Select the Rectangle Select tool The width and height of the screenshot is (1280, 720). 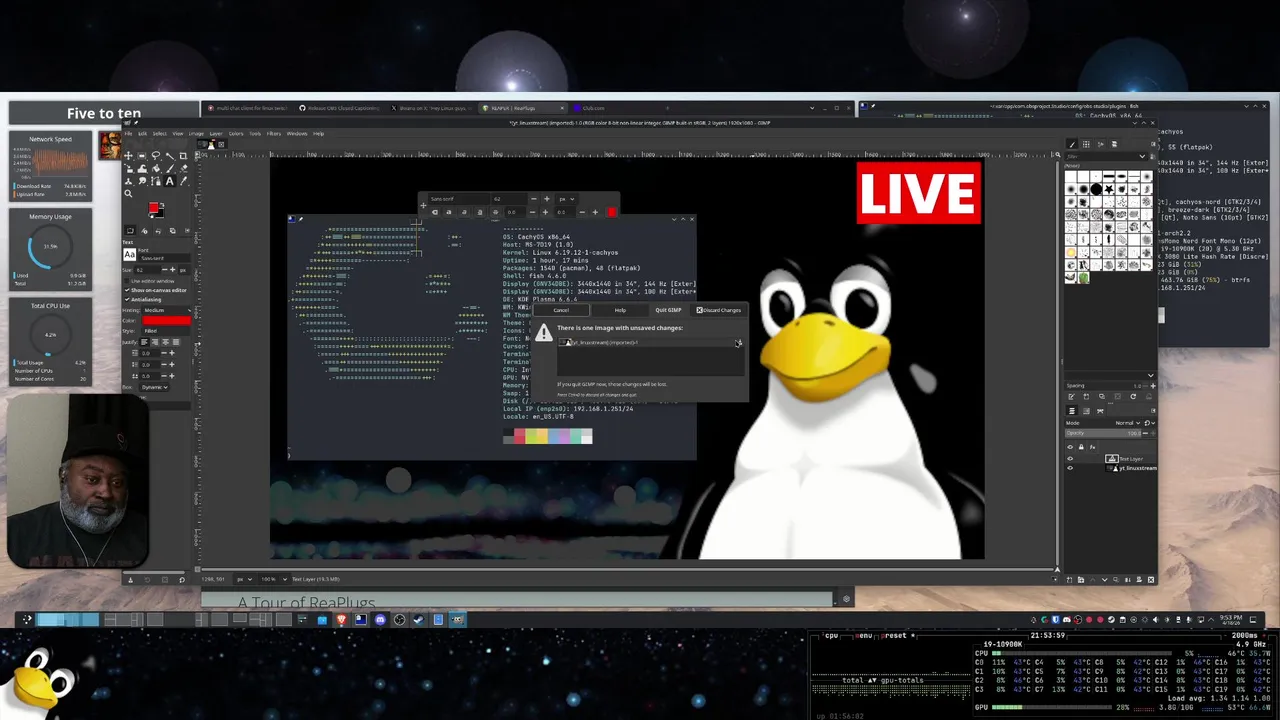142,156
